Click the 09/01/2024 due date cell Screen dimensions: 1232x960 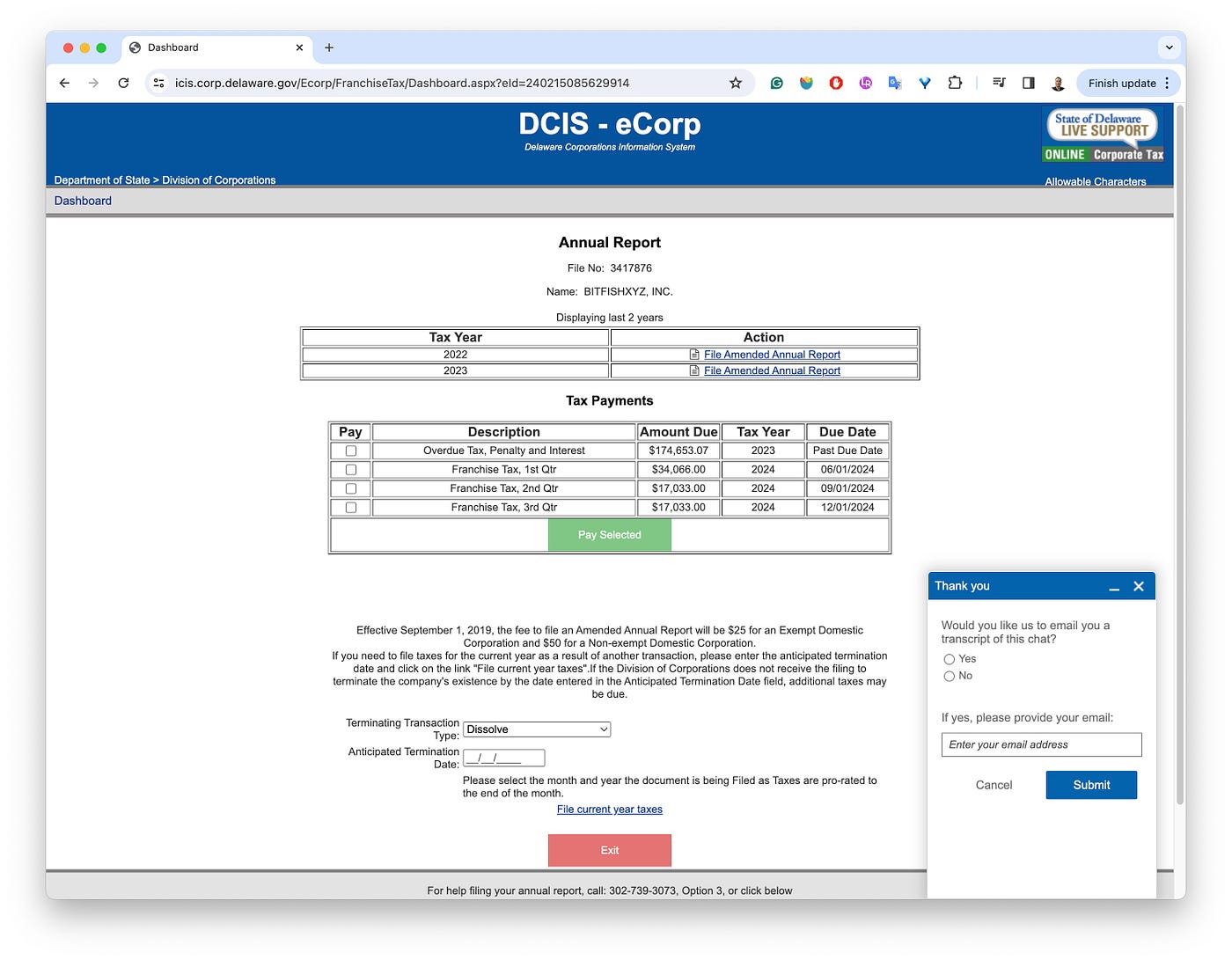point(847,488)
